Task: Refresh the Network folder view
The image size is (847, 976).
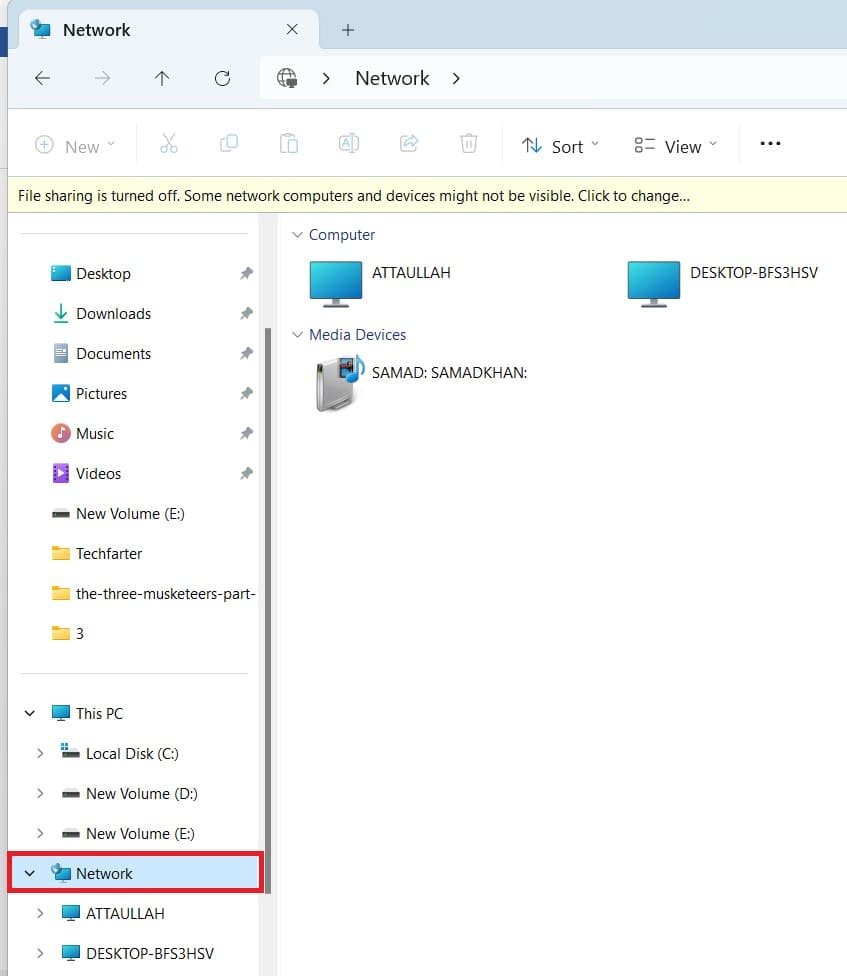Action: click(222, 78)
